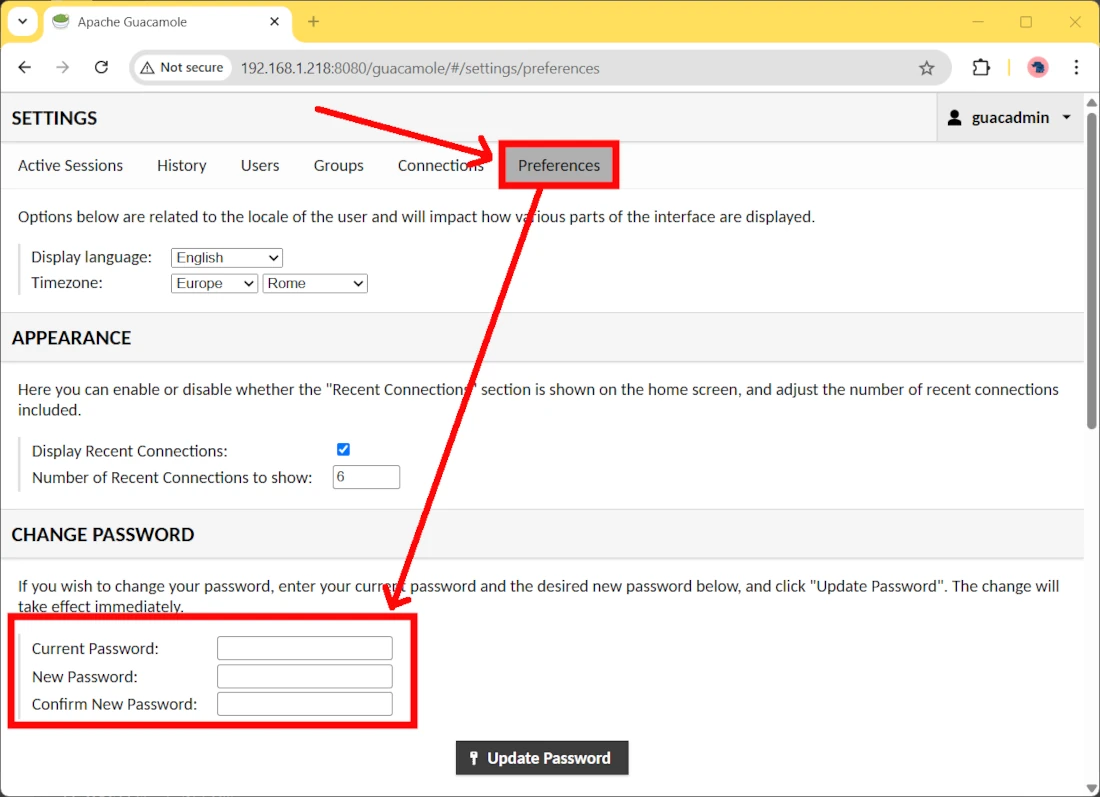This screenshot has width=1100, height=797.
Task: Click the browser address bar URL
Action: click(420, 68)
